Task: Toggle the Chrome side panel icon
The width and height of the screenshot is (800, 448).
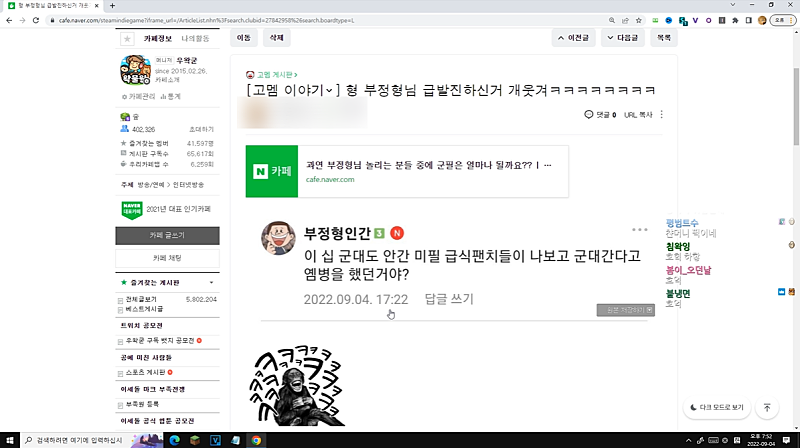Action: [x=748, y=20]
